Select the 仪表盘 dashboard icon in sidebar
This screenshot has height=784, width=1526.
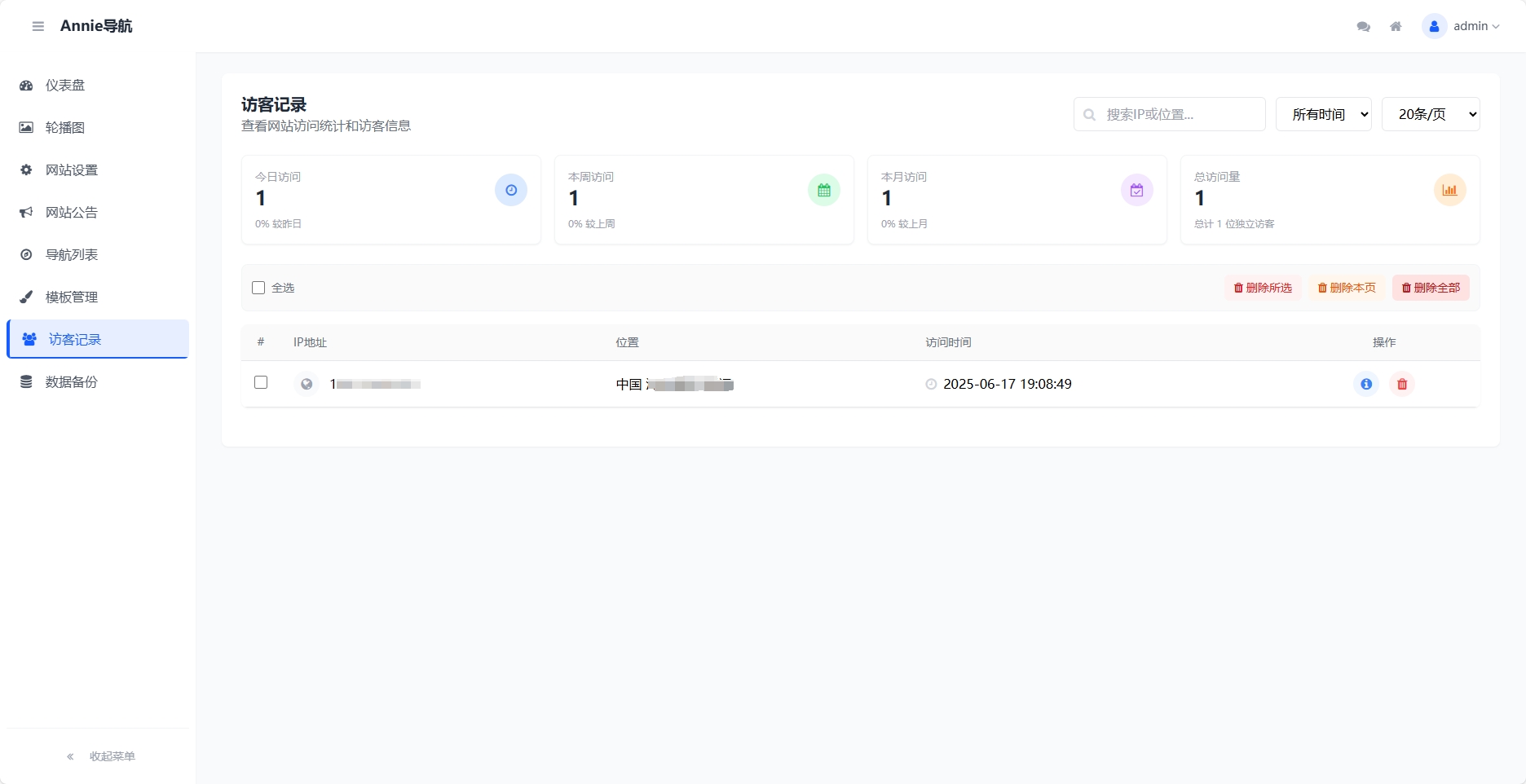click(x=27, y=85)
